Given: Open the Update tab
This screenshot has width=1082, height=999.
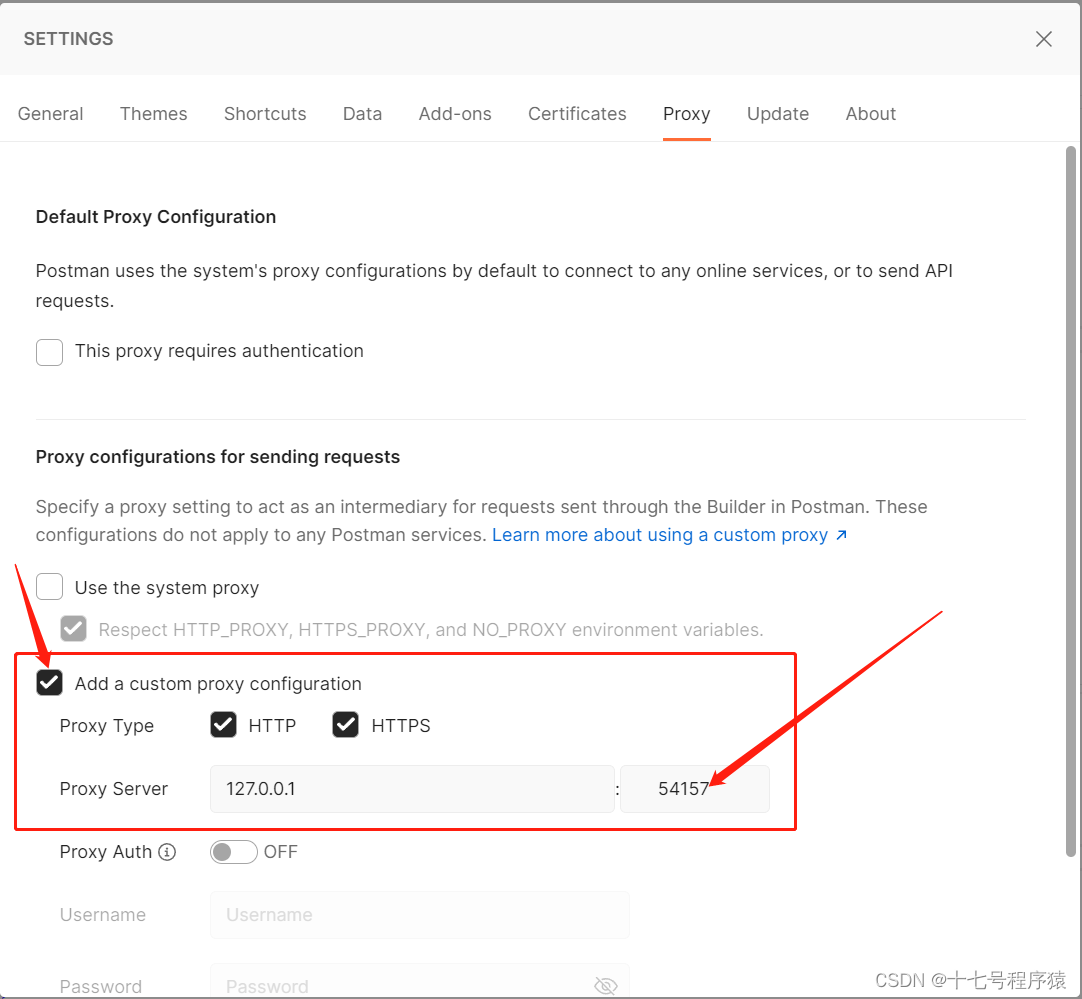Looking at the screenshot, I should (x=778, y=114).
